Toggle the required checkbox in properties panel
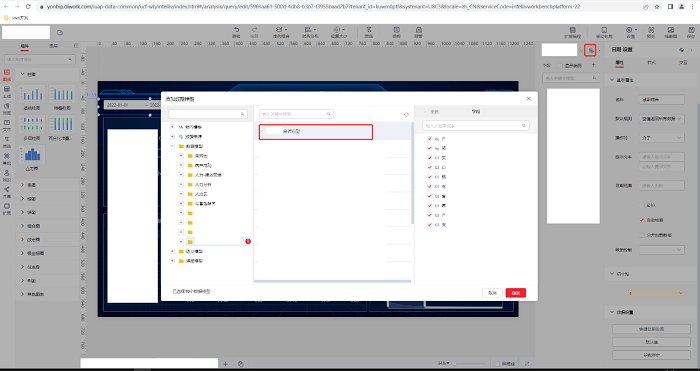This screenshot has height=371, width=700. click(x=642, y=205)
